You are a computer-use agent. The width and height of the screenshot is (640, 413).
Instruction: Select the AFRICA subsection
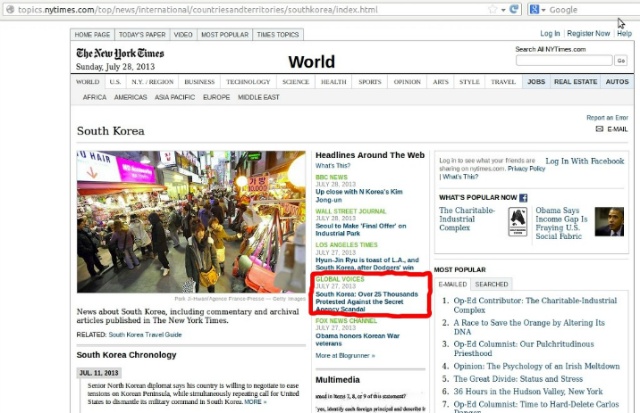tap(94, 97)
